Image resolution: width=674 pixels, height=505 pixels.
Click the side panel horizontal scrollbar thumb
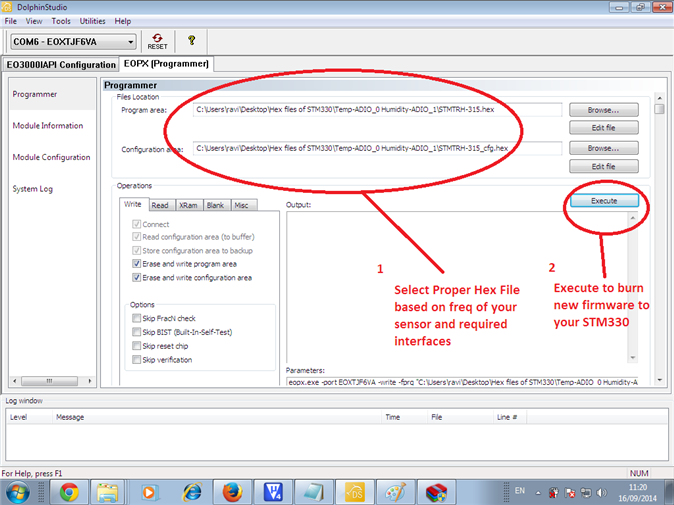49,381
